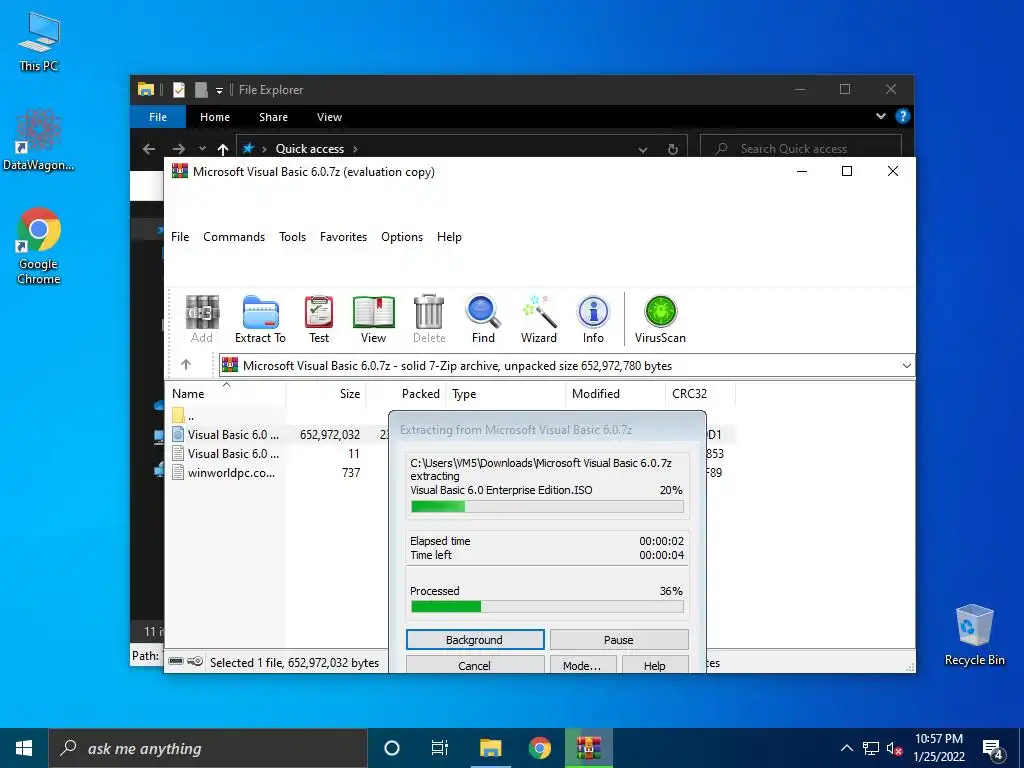The height and width of the screenshot is (768, 1024).
Task: Switch to File Explorer View tab
Action: click(x=329, y=117)
